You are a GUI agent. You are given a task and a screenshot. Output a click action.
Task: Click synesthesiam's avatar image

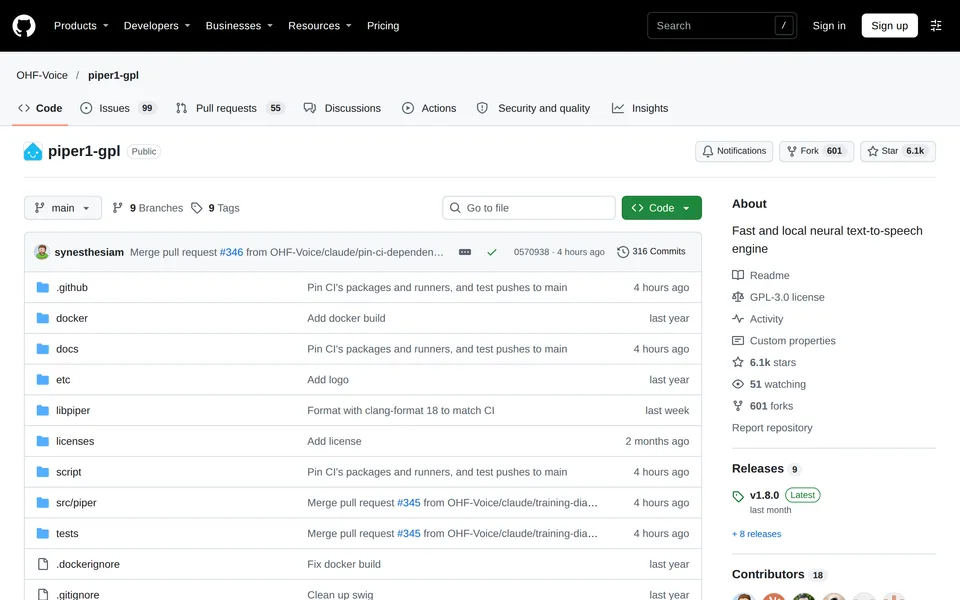42,252
